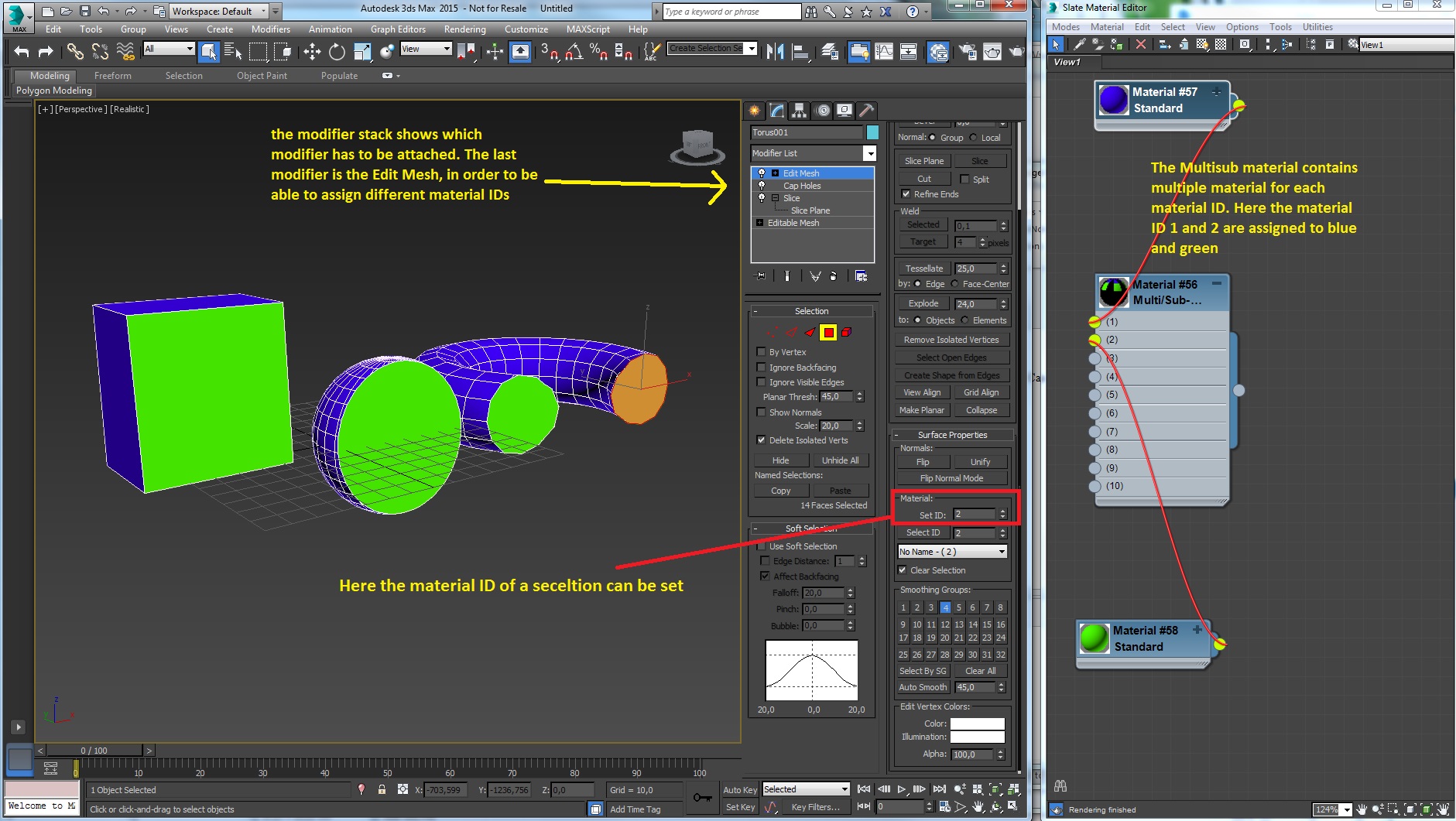
Task: Delete selected node in Slate Material Editor
Action: coord(1140,44)
